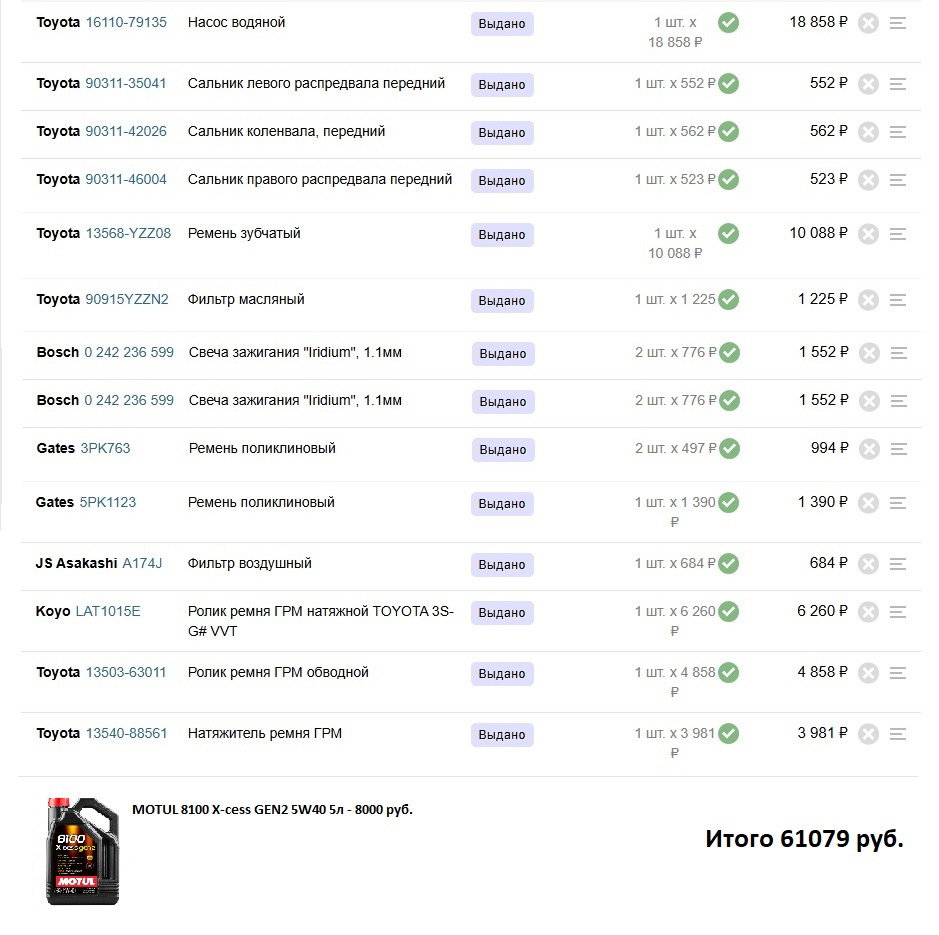The width and height of the screenshot is (939, 935).
Task: Click the Gates 3PK763 part number
Action: tap(105, 448)
